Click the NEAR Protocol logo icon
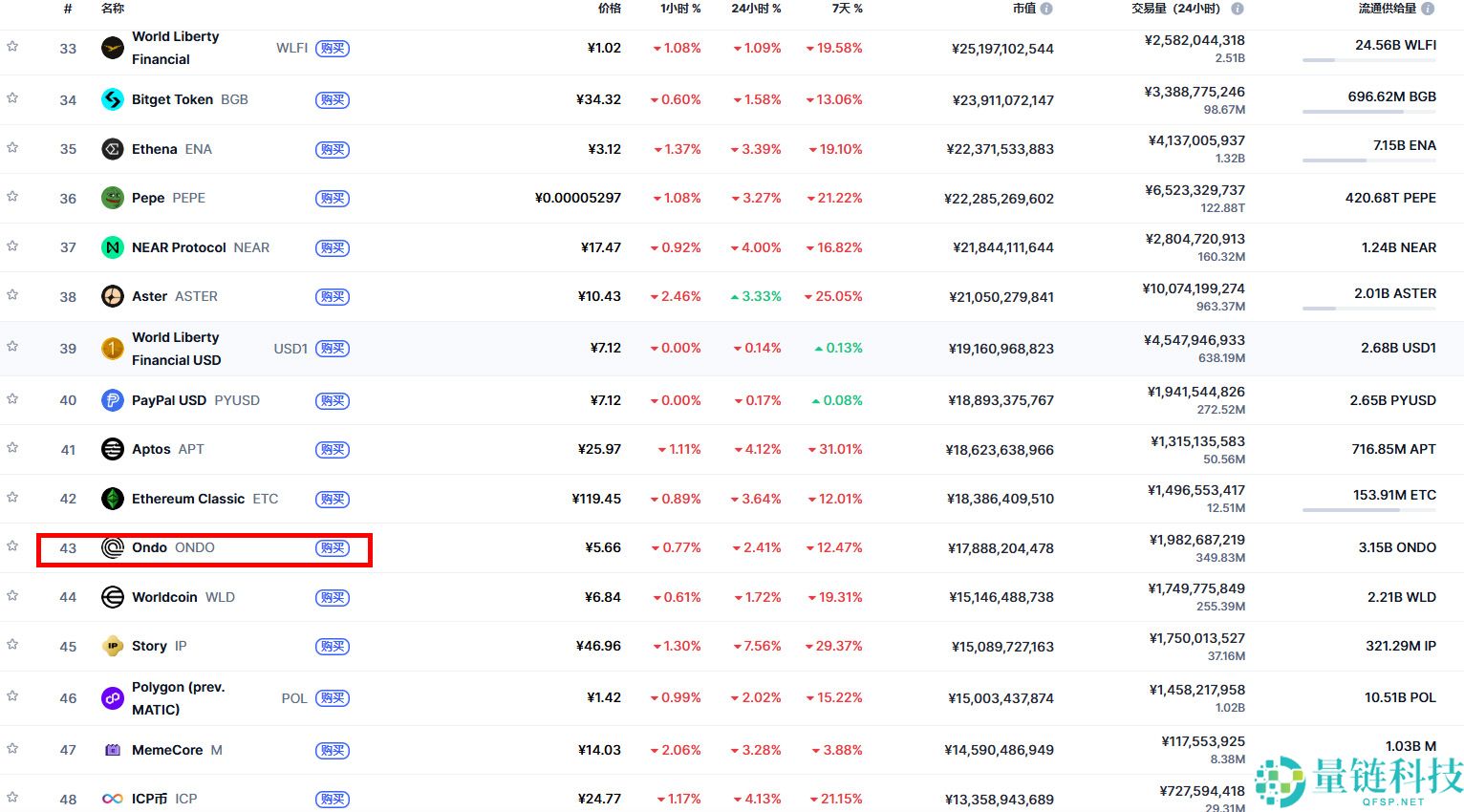The image size is (1464, 812). tap(113, 247)
